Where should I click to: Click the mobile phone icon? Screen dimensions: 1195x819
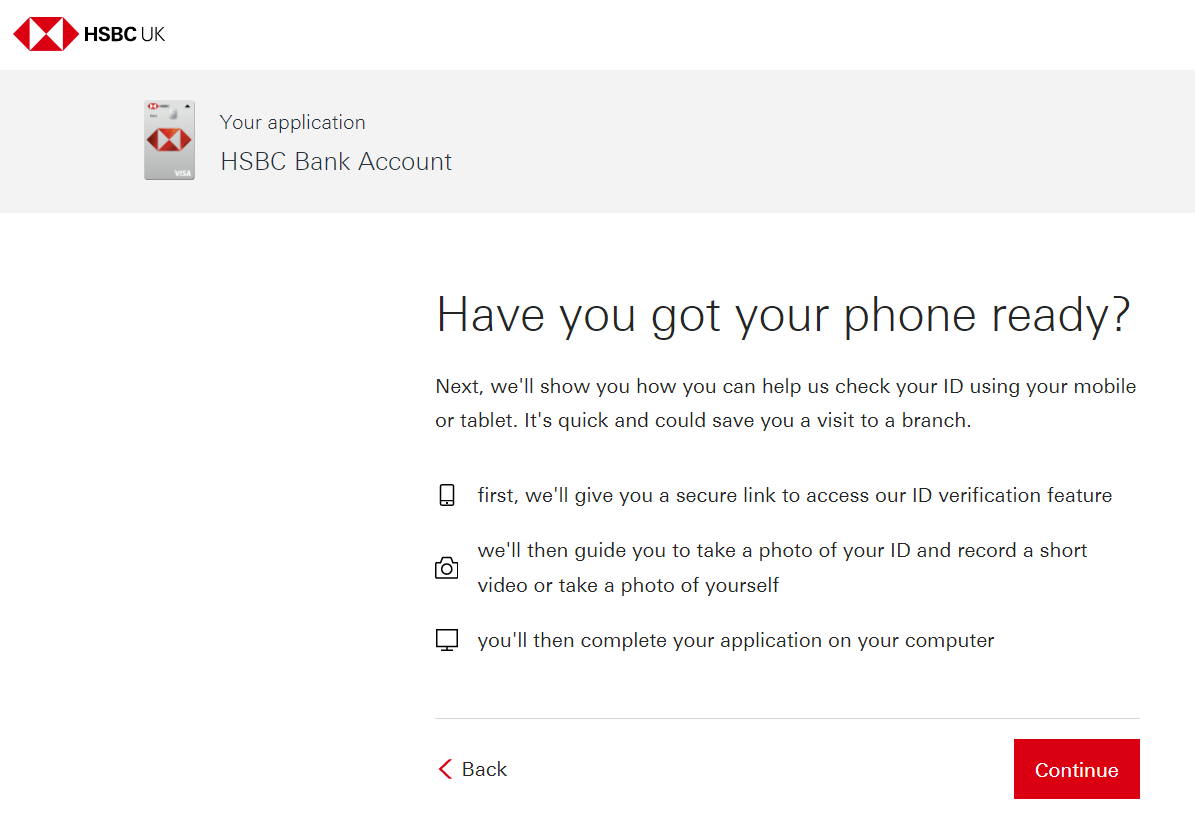(447, 495)
